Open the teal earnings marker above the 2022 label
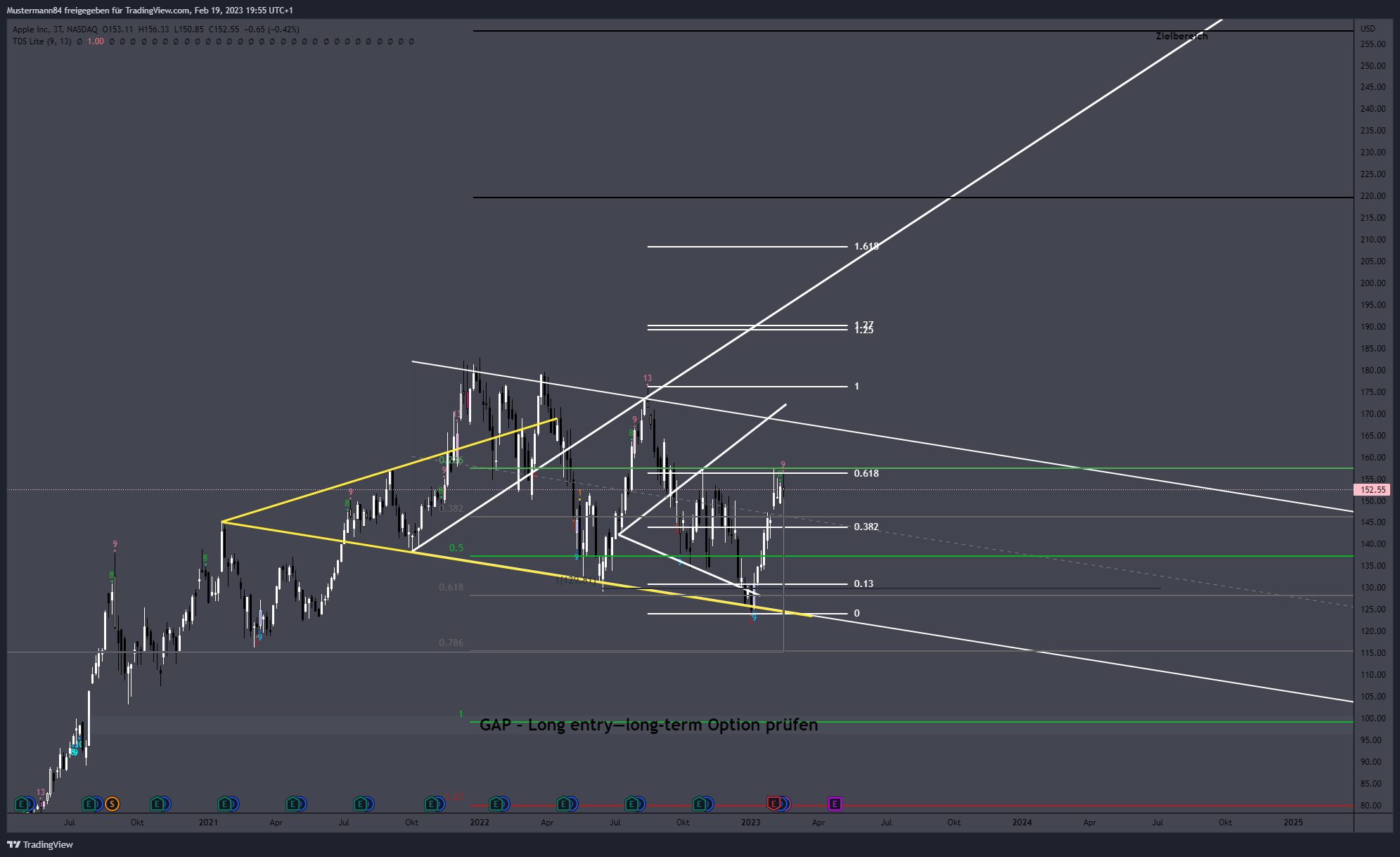This screenshot has width=1400, height=857. point(496,804)
